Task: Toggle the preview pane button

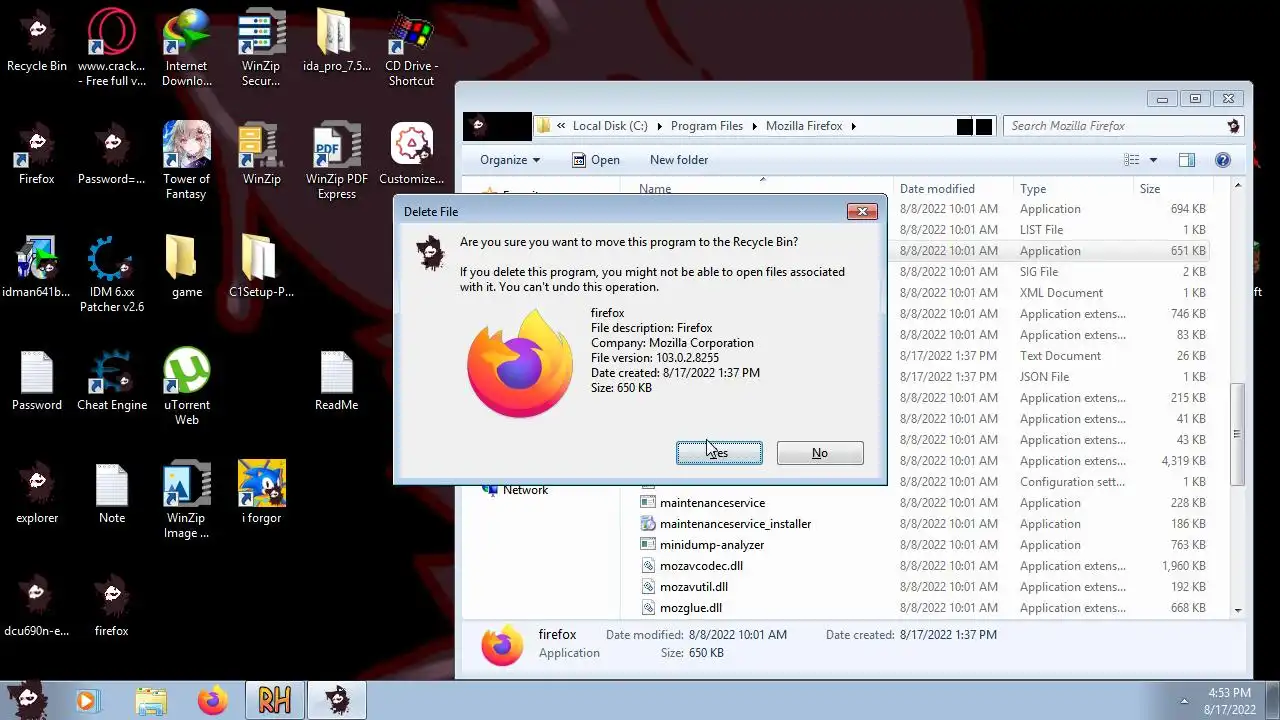Action: 1187,160
